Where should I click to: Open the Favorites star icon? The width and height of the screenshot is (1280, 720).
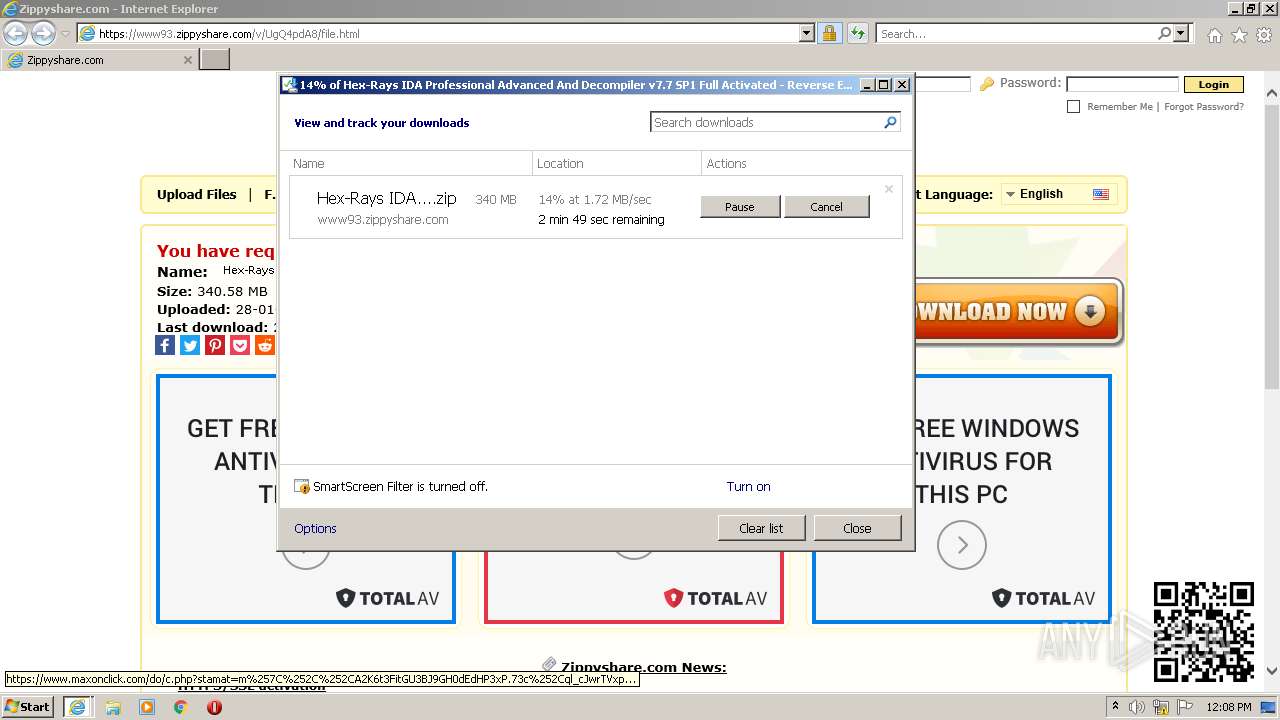pos(1239,35)
